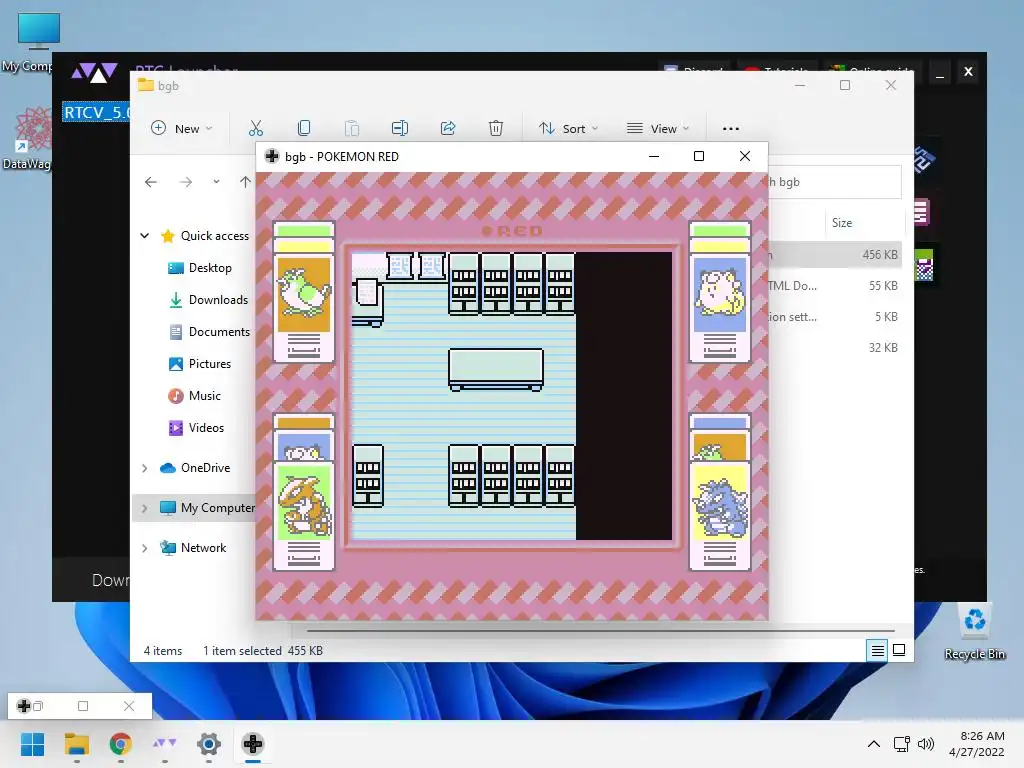Go back with the Explorer back arrow
The height and width of the screenshot is (768, 1024).
151,182
